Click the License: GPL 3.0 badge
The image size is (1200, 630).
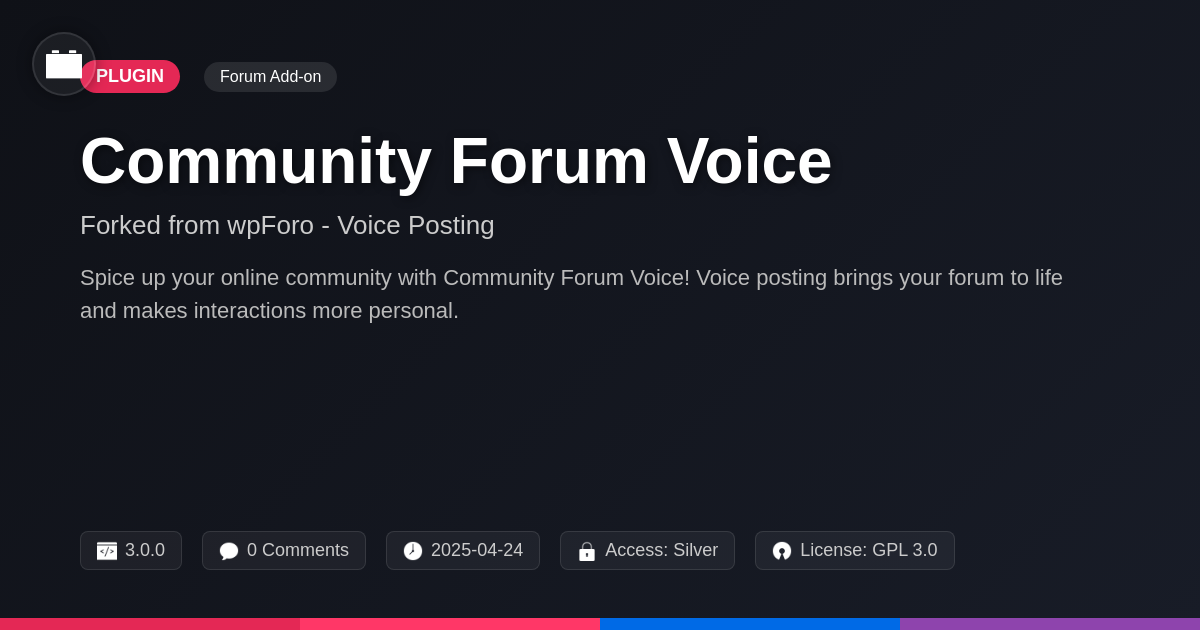[855, 551]
